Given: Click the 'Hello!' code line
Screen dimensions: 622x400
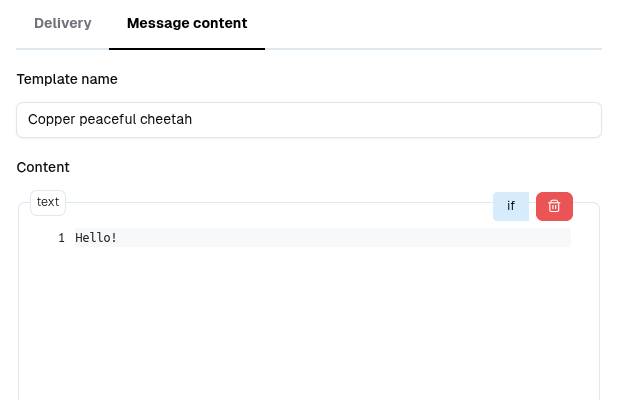Looking at the screenshot, I should tap(96, 238).
